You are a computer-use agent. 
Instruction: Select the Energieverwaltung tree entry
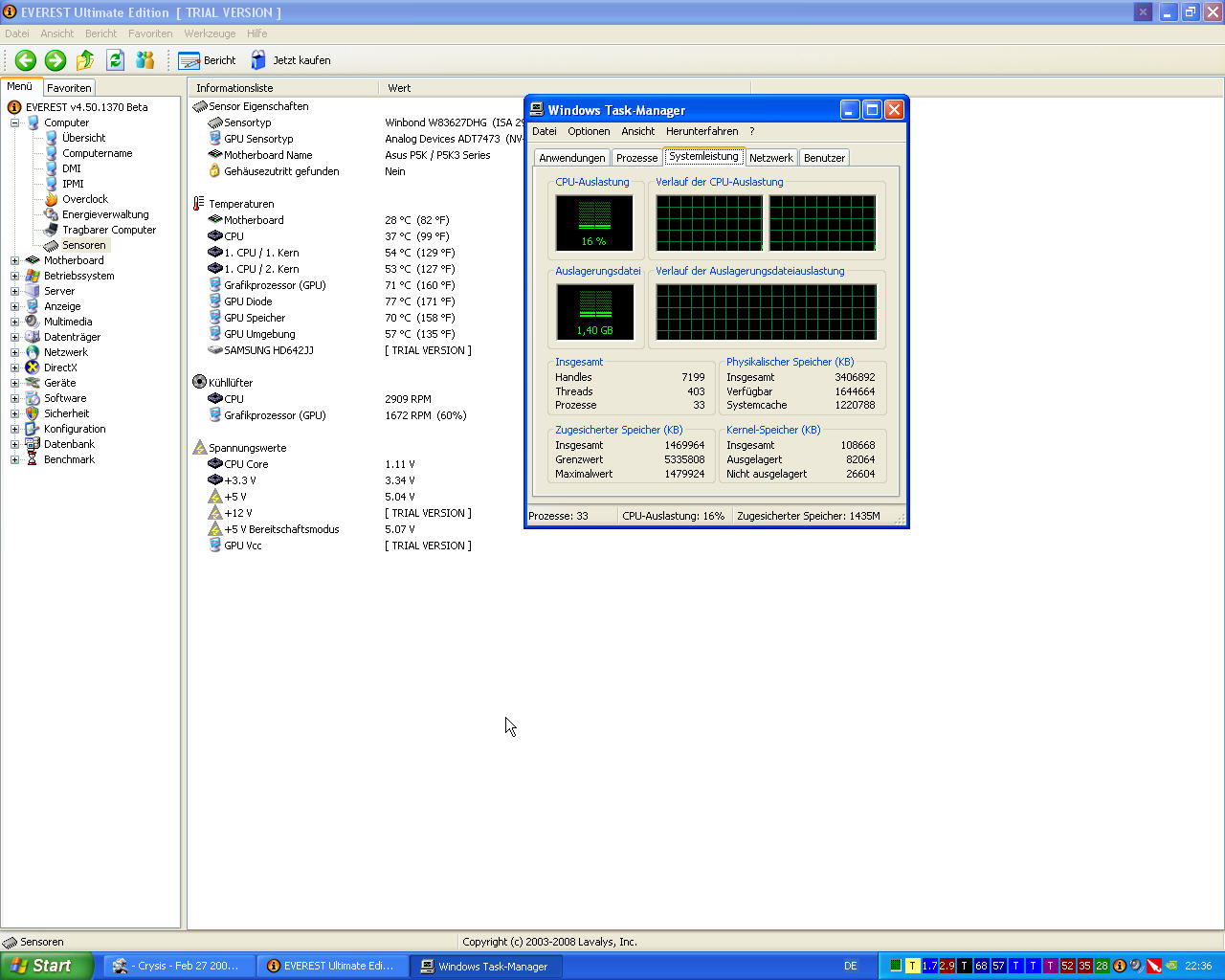click(105, 214)
